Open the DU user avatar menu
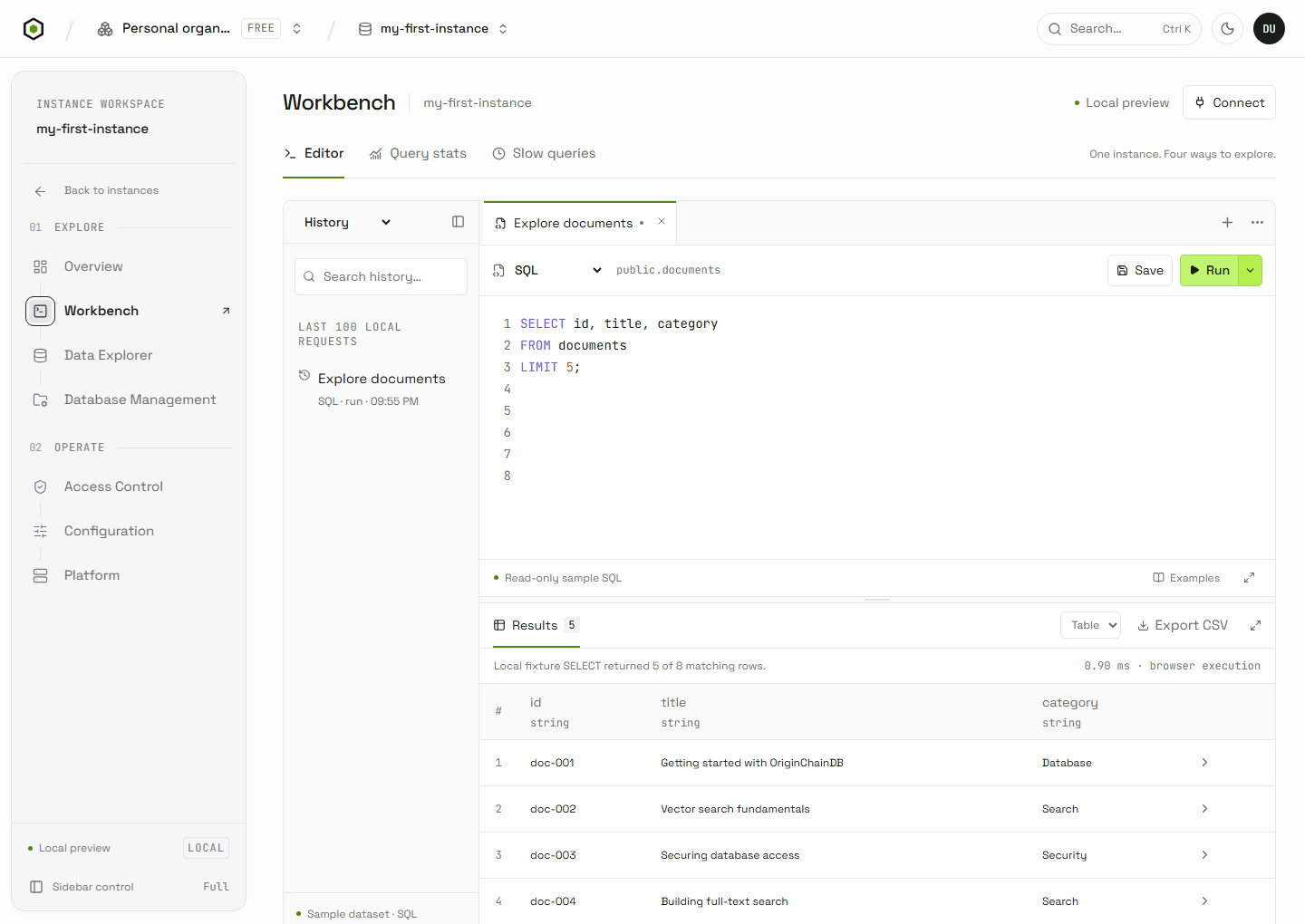The width and height of the screenshot is (1305, 924). click(1269, 29)
